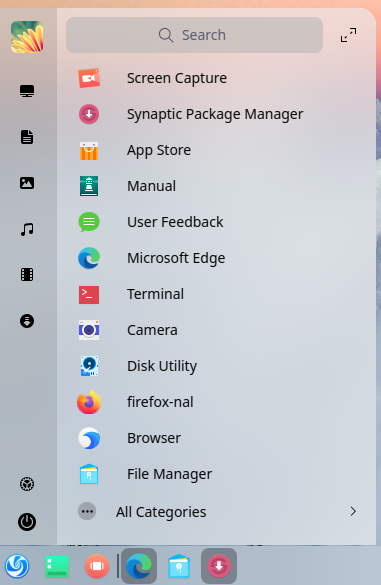Open the App Store shopping bag icon
381x585 pixels.
click(x=89, y=150)
